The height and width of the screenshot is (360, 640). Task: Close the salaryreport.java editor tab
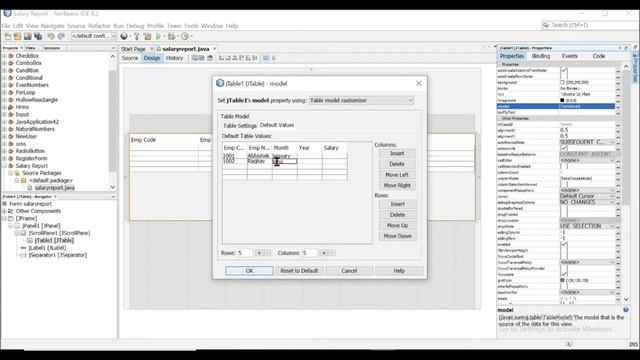(x=215, y=49)
